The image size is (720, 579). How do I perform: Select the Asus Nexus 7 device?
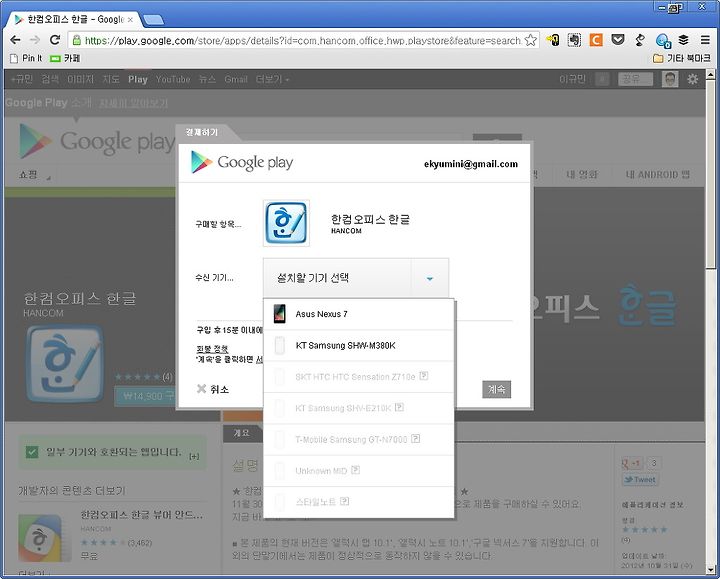[x=359, y=314]
